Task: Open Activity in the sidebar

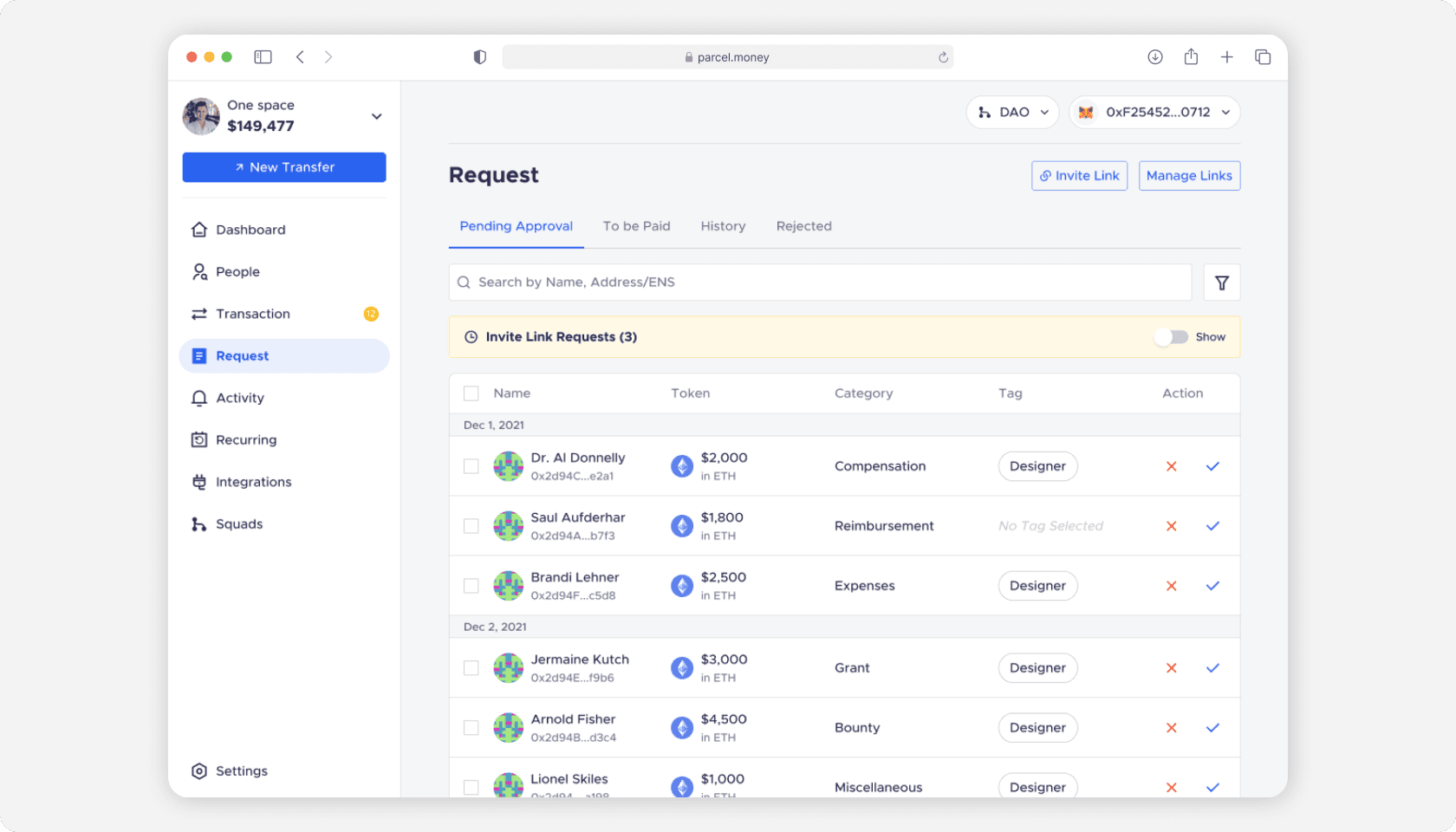Action: point(284,398)
